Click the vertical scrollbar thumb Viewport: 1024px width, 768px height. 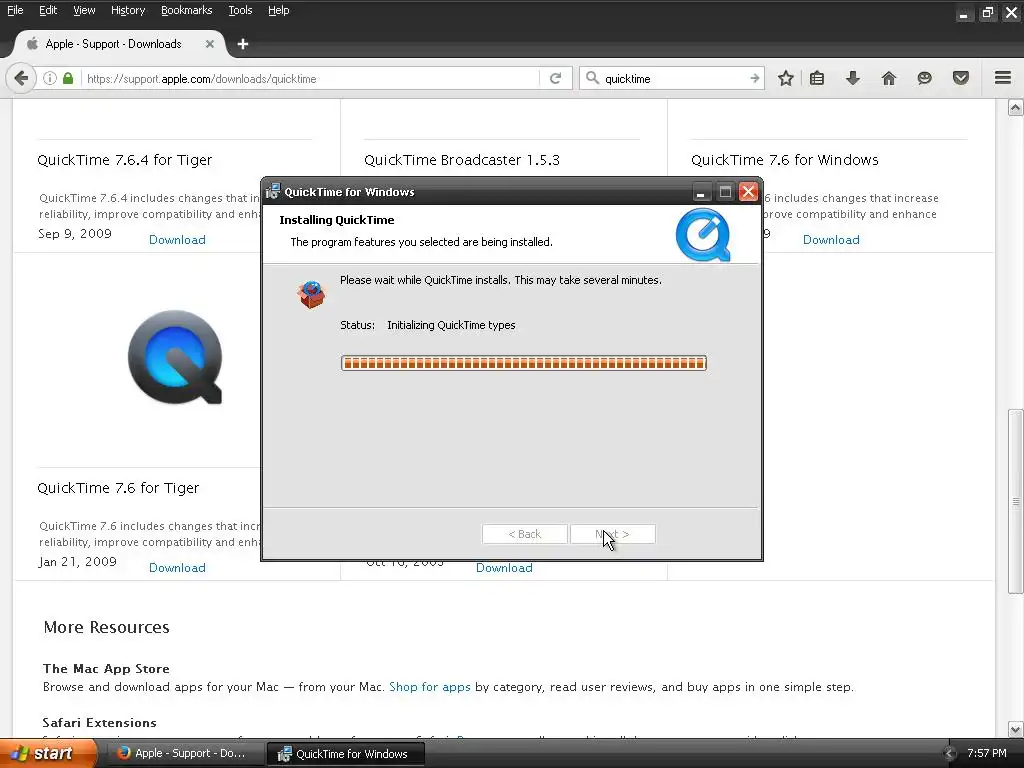pos(1015,502)
